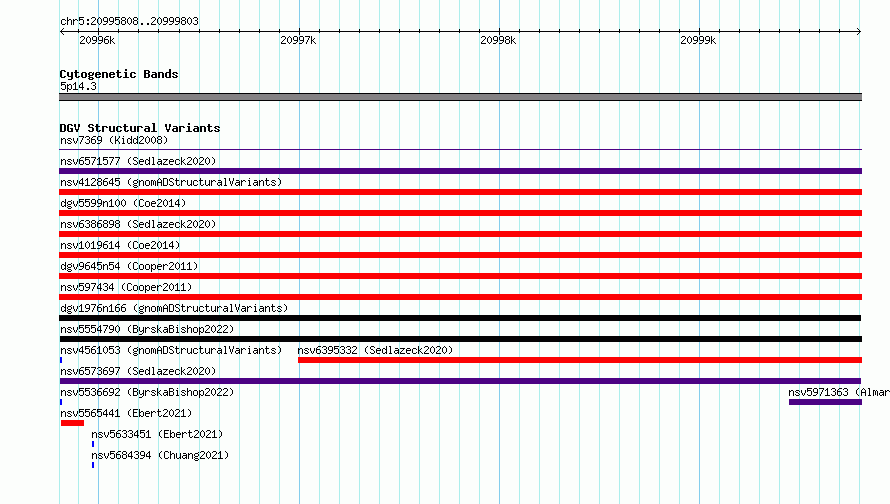This screenshot has width=890, height=504.
Task: Open dgv9645n54 (Cooper2011) variant label
Action: (129, 266)
